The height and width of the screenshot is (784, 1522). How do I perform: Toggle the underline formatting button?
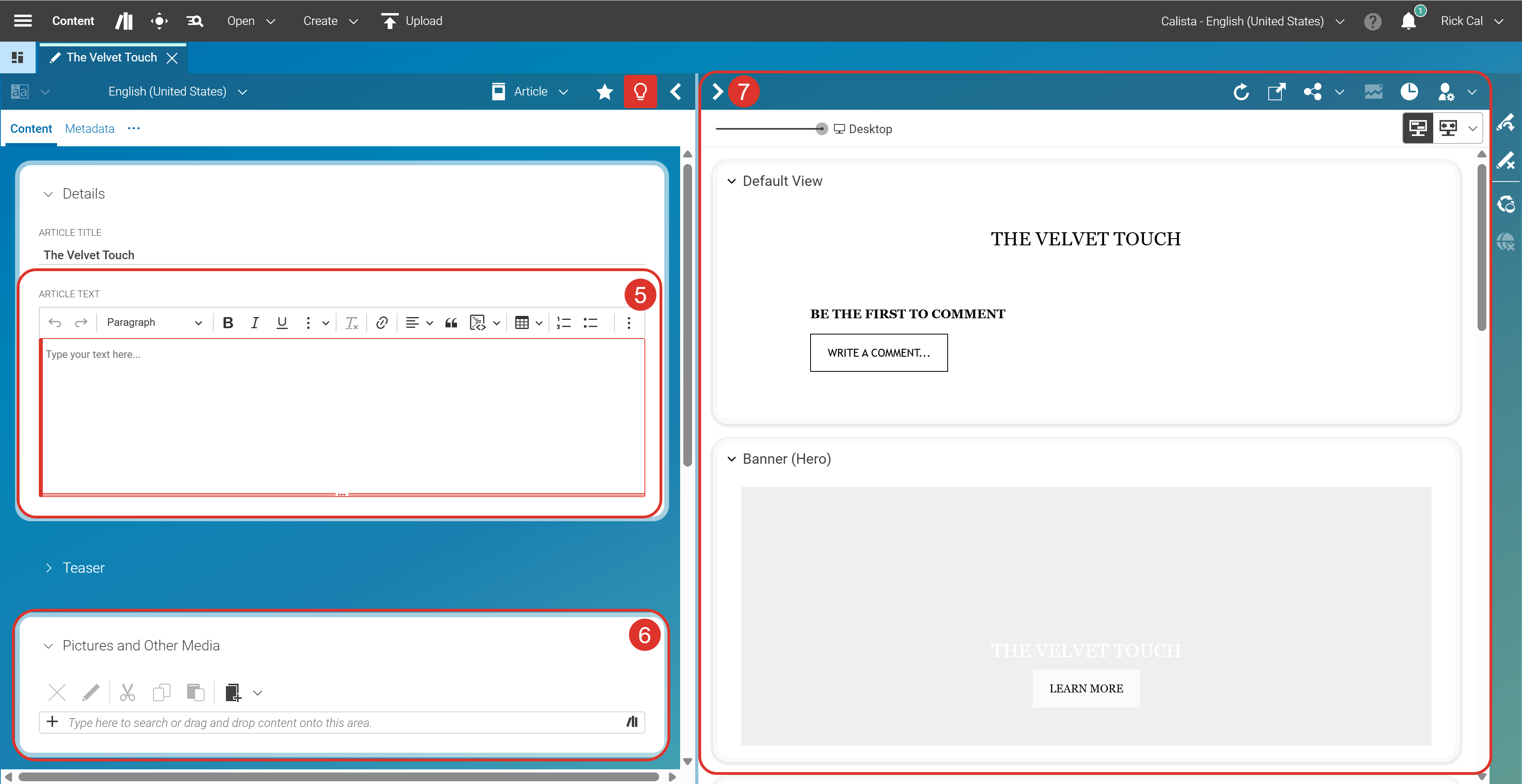click(282, 323)
